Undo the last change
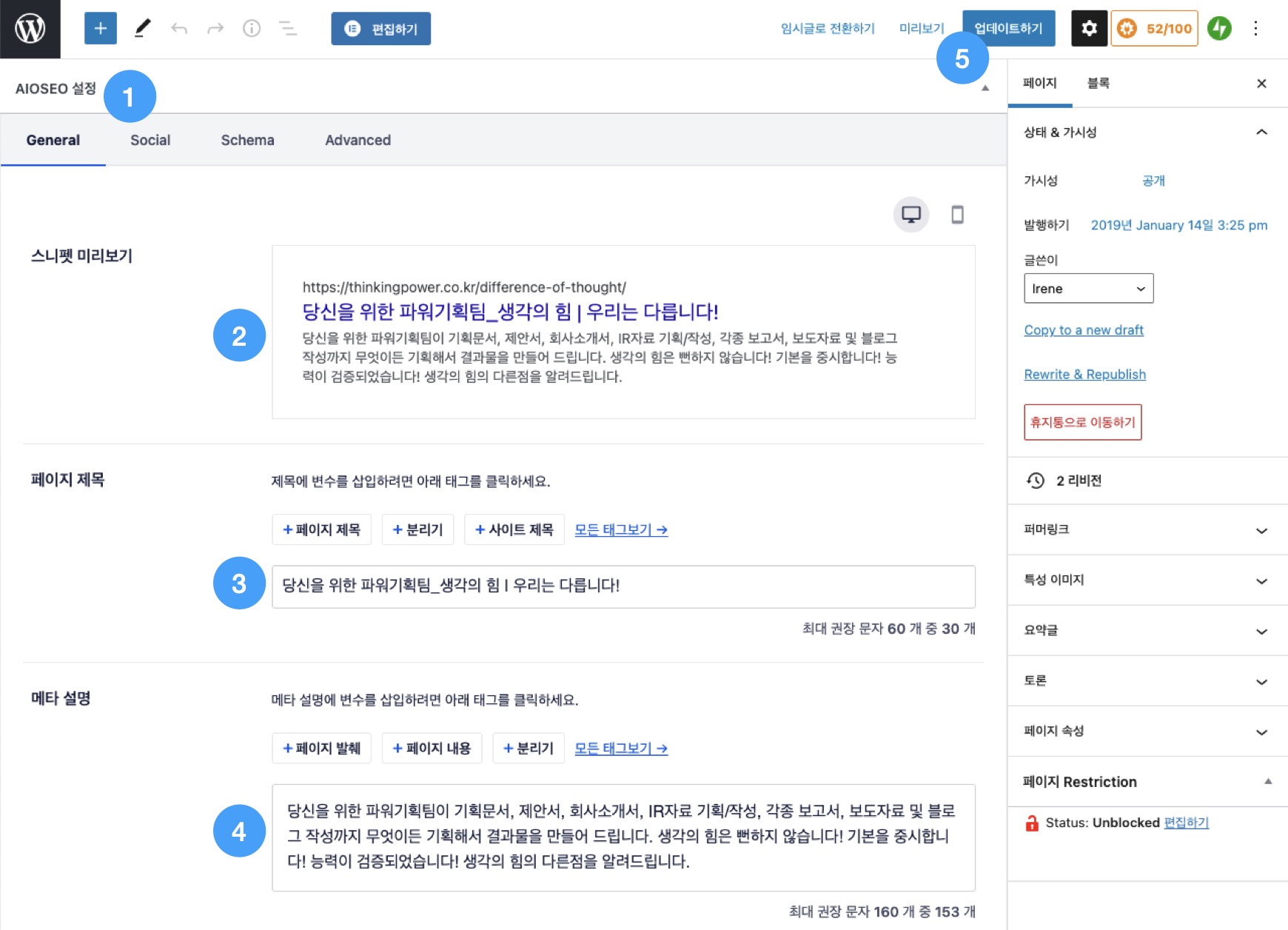1288x930 pixels. pyautogui.click(x=178, y=28)
